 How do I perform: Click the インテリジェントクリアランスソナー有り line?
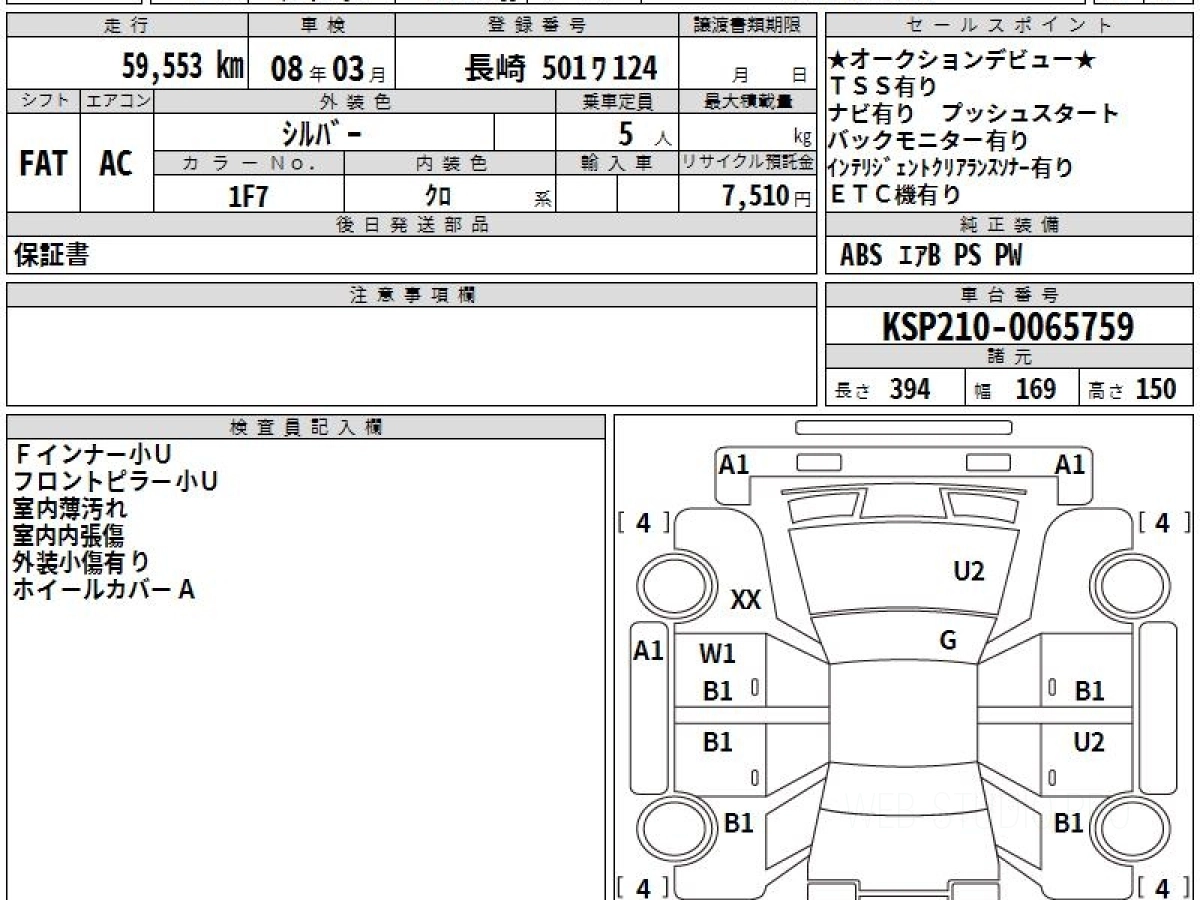[950, 167]
